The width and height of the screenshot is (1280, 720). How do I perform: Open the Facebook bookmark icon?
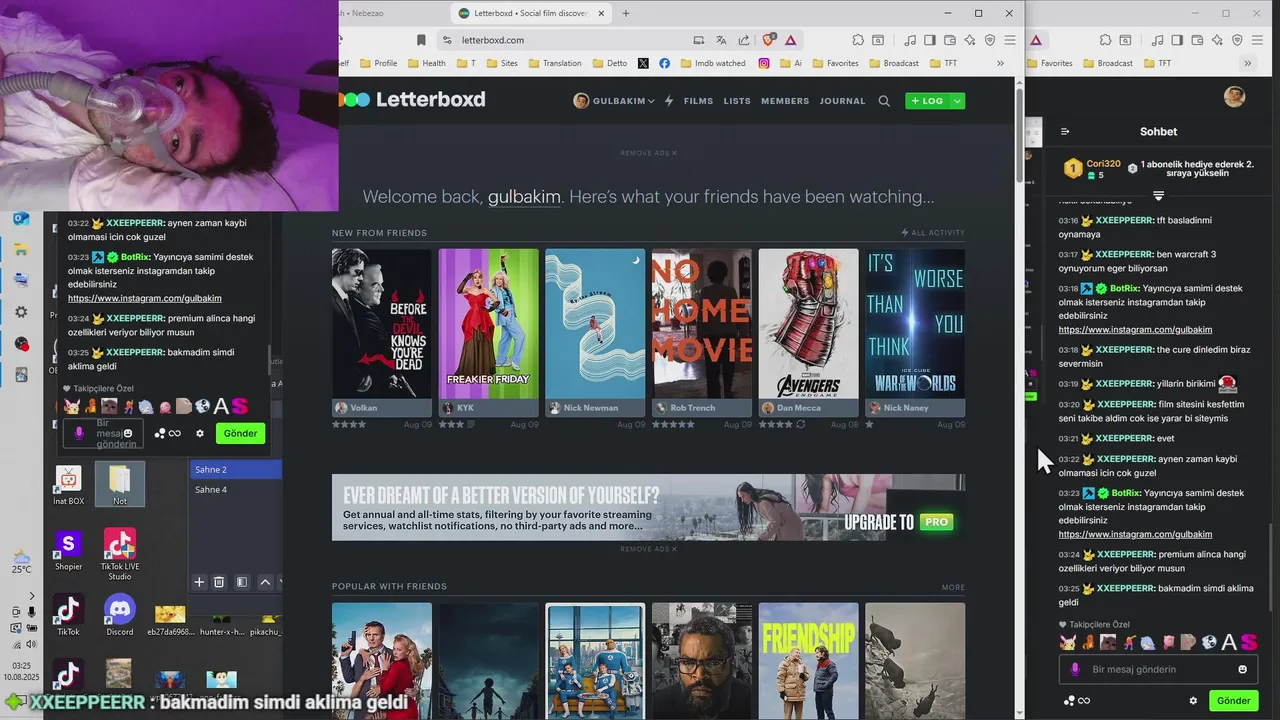click(x=664, y=63)
